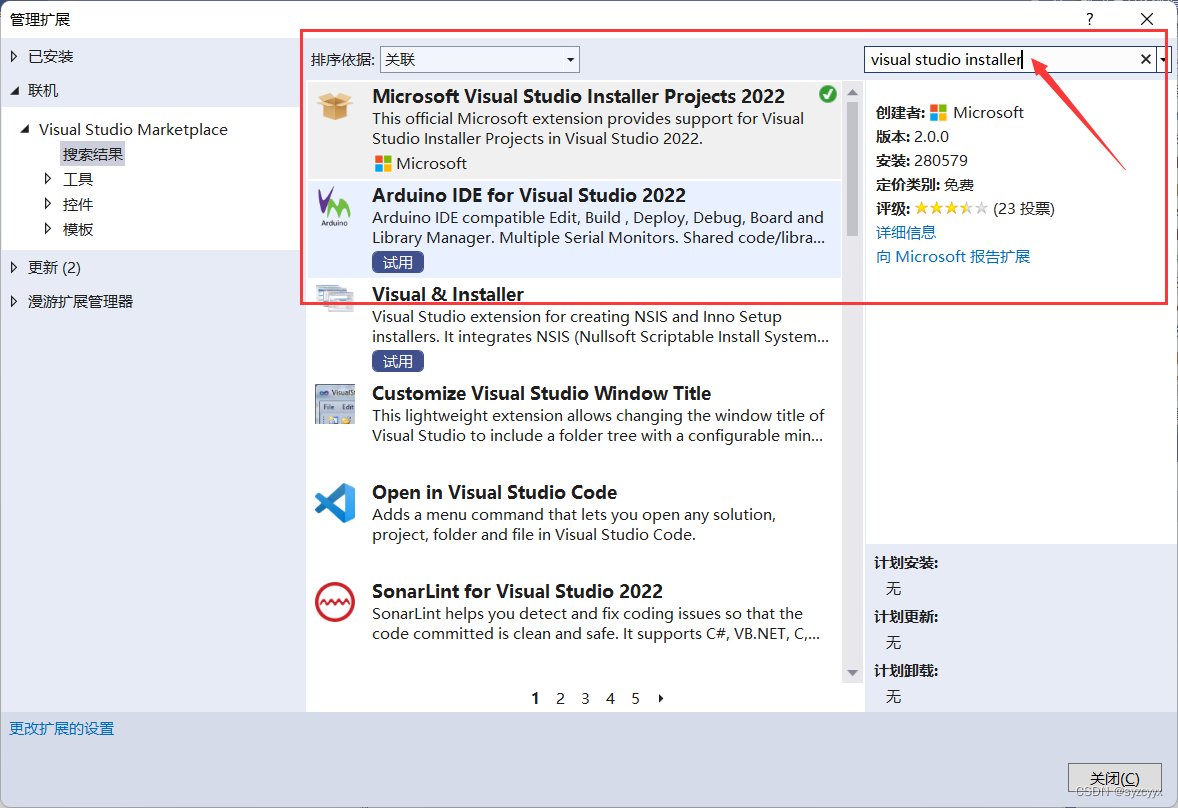Click the Visual Studio Code logo icon
Image resolution: width=1178 pixels, height=808 pixels.
click(x=335, y=503)
